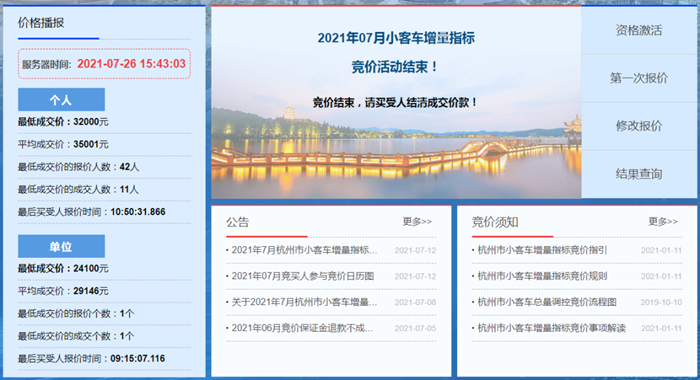
Task: Open announcement 2021年7月杭州市小客车增量指标...
Action: [304, 250]
